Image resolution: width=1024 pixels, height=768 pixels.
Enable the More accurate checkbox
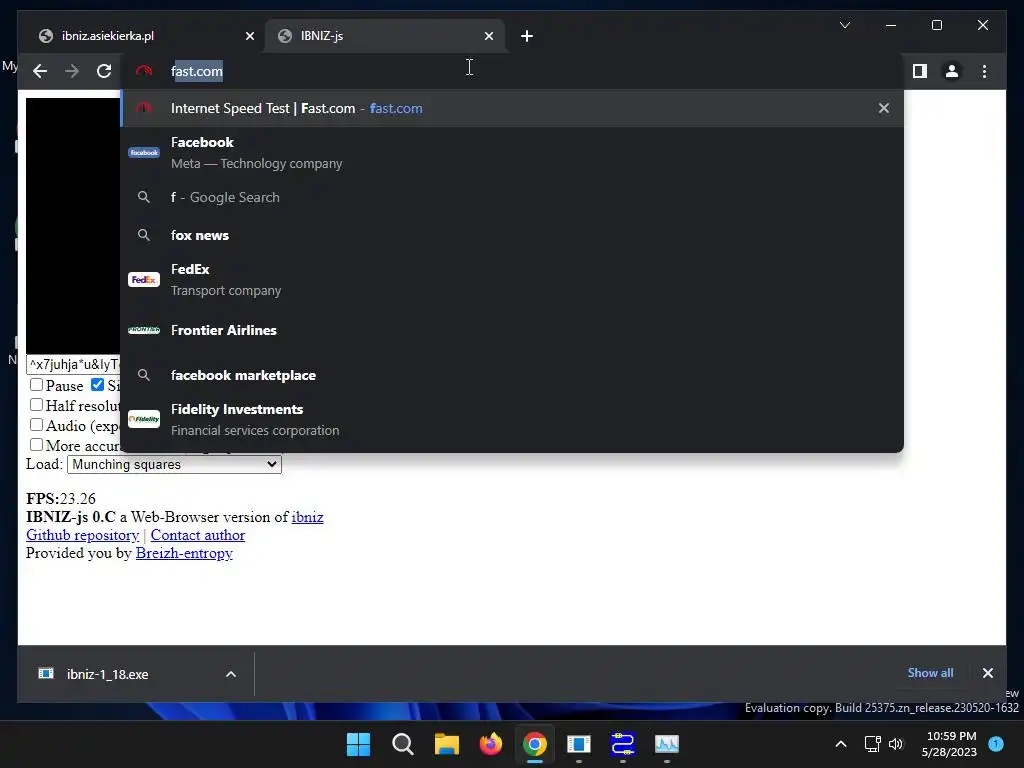coord(37,445)
